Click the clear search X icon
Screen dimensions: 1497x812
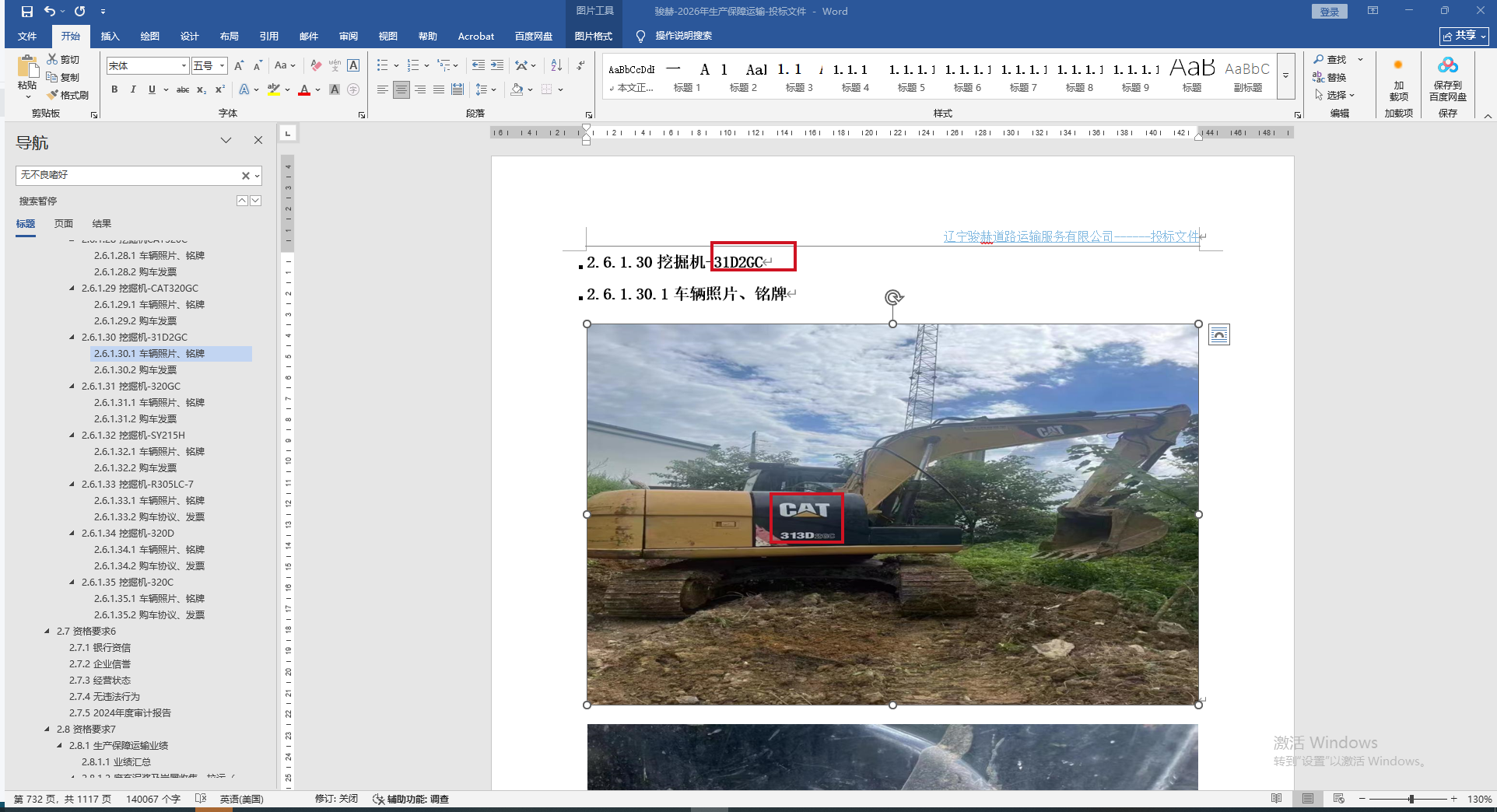(245, 176)
